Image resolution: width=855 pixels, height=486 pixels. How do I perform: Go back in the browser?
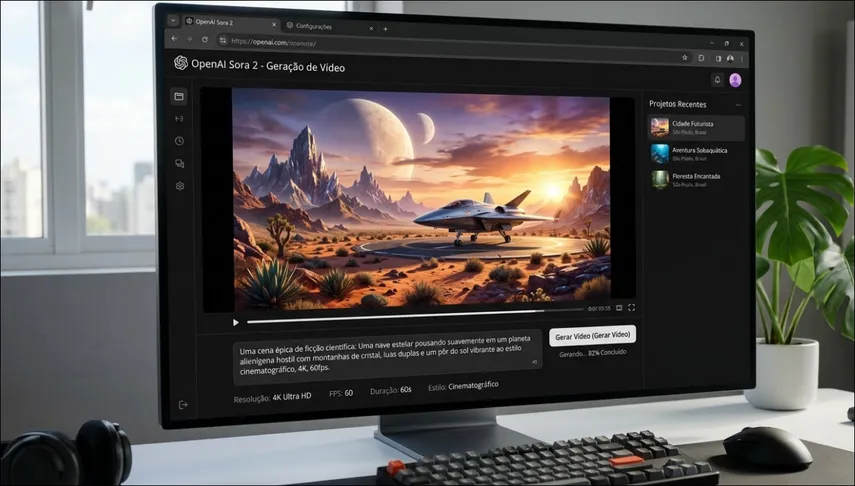pos(174,38)
